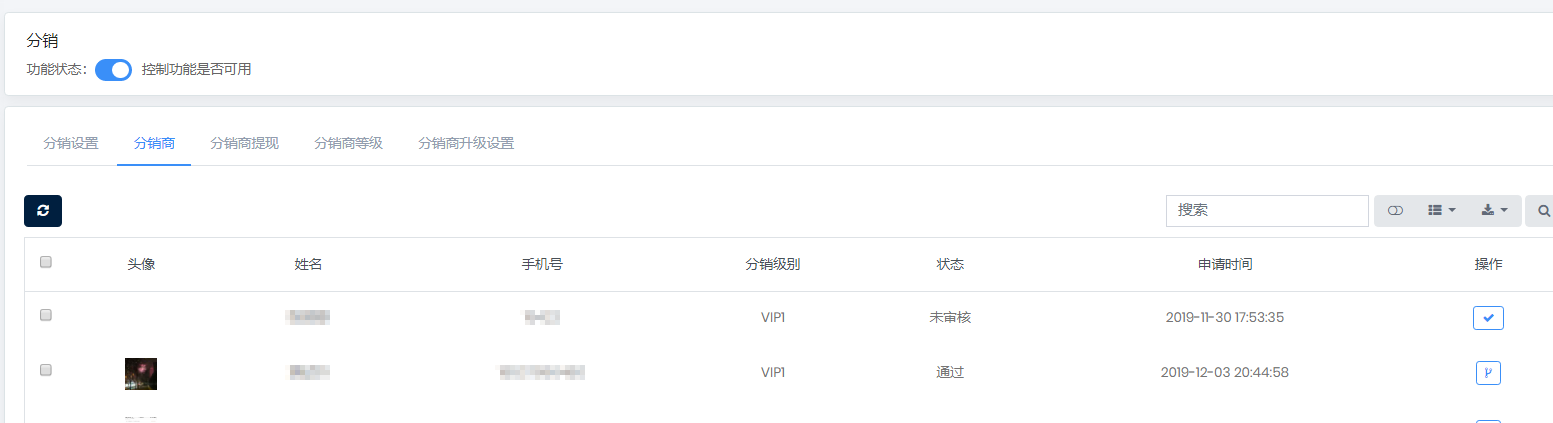The width and height of the screenshot is (1553, 423).
Task: Toggle the 功能状态 switch
Action: (113, 70)
